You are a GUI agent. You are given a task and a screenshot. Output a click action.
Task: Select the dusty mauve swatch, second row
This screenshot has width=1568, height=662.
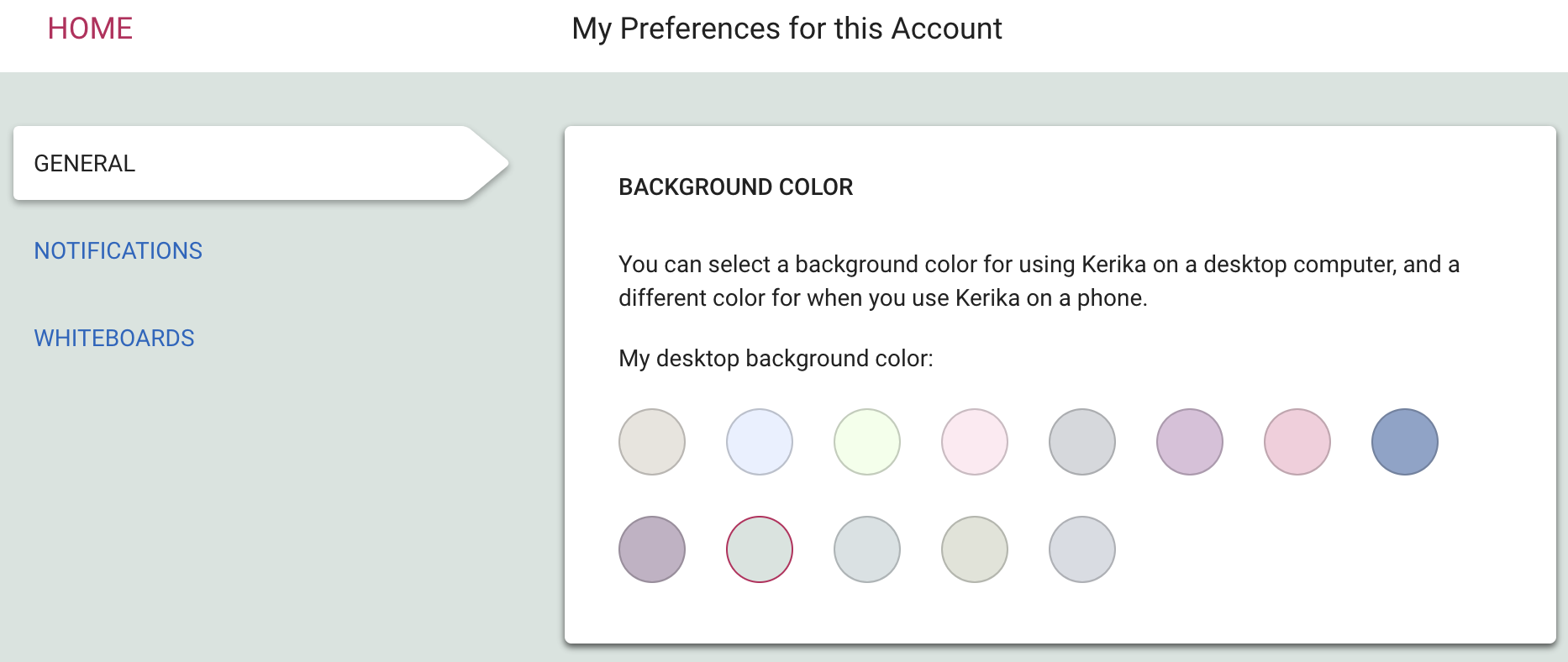point(652,549)
